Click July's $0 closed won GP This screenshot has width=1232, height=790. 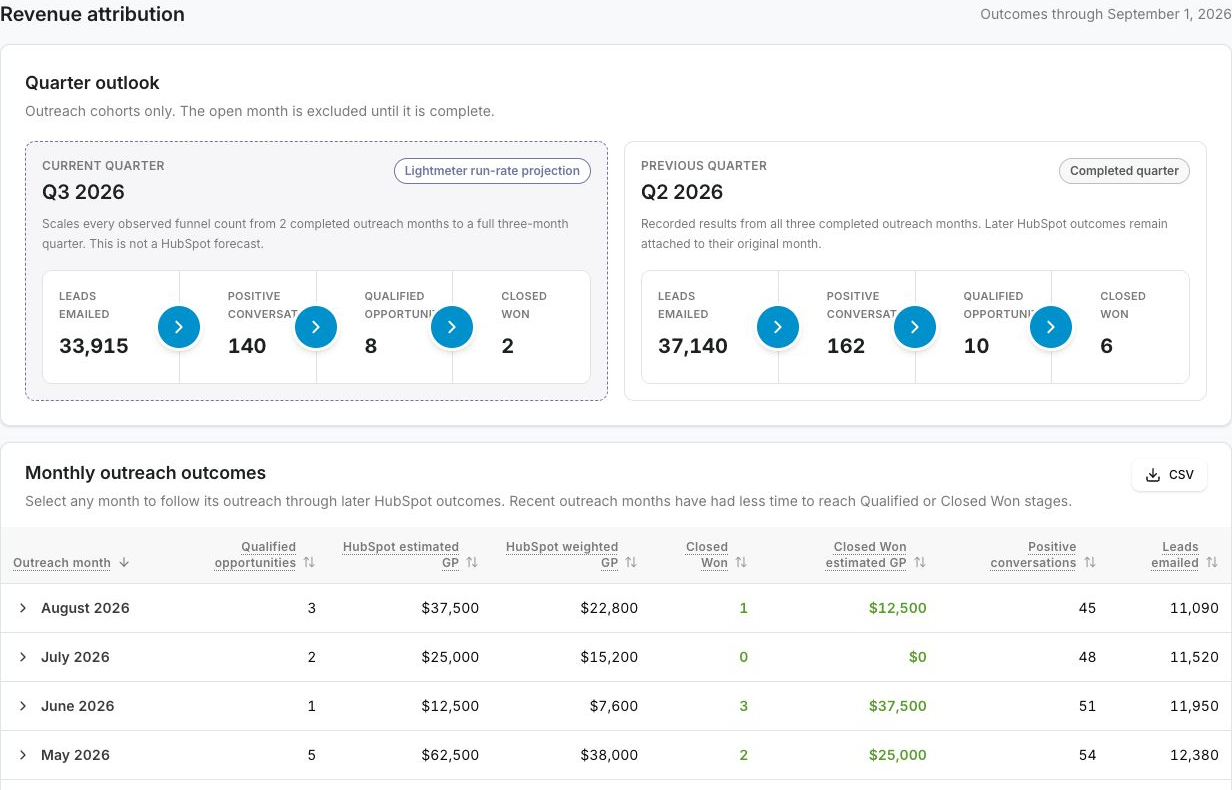pyautogui.click(x=917, y=657)
